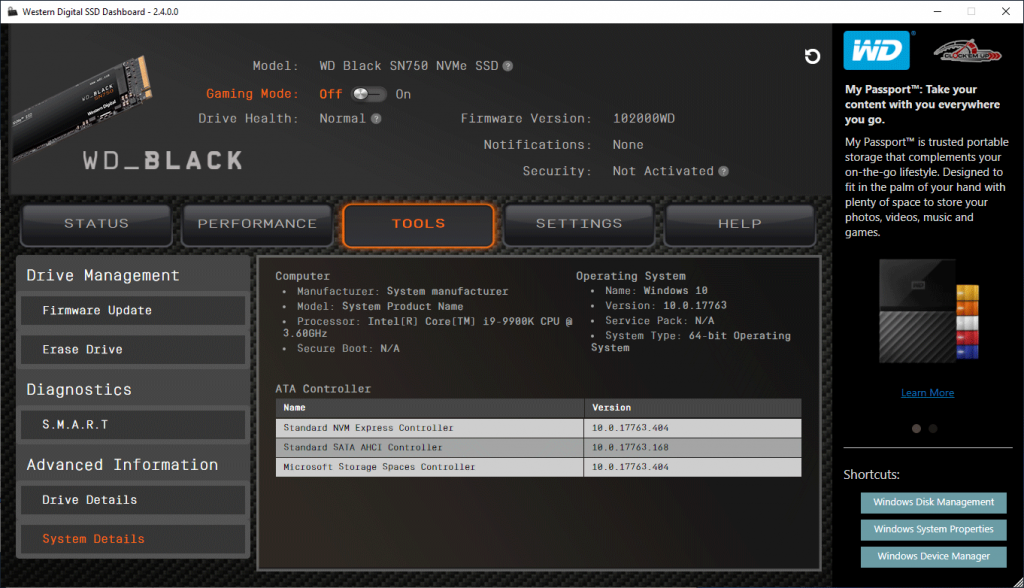
Task: Go to the Settings tab
Action: coord(579,224)
